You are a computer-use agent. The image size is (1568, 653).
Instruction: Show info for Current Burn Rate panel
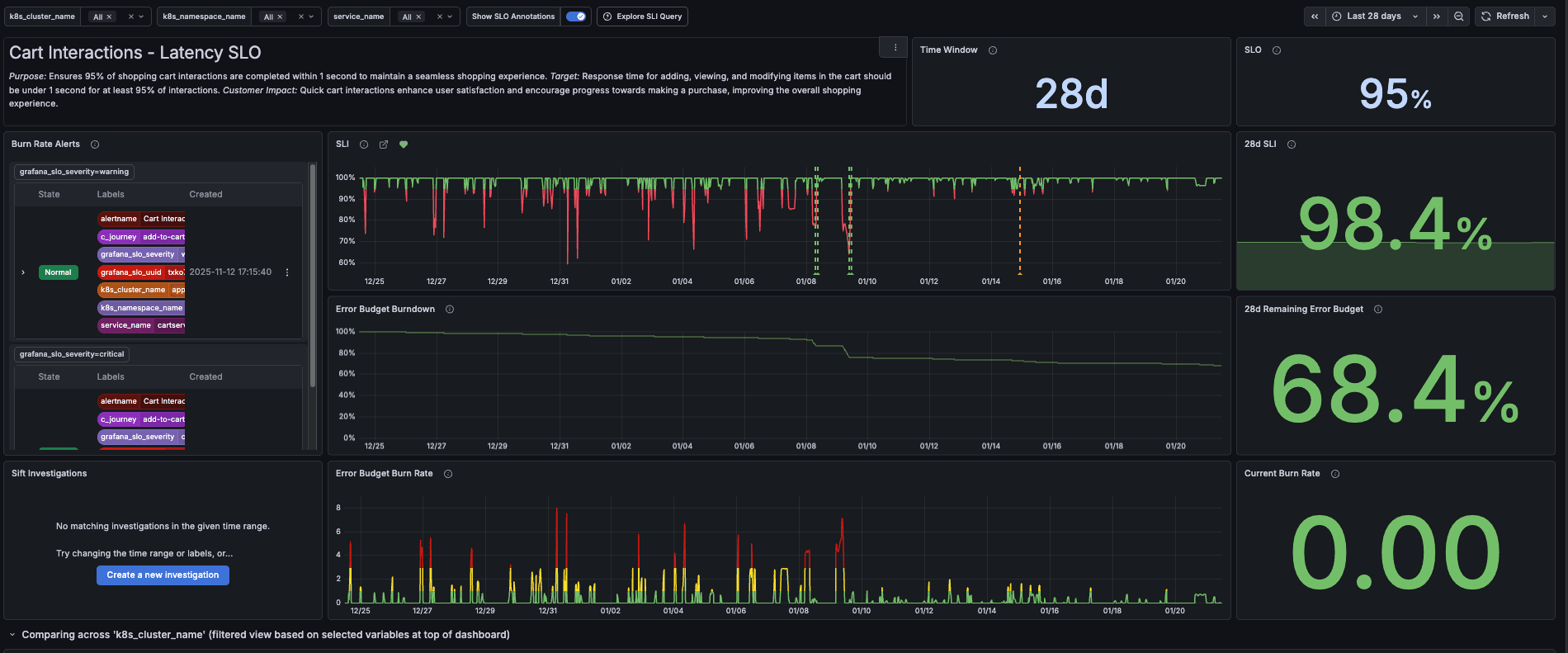[1335, 474]
